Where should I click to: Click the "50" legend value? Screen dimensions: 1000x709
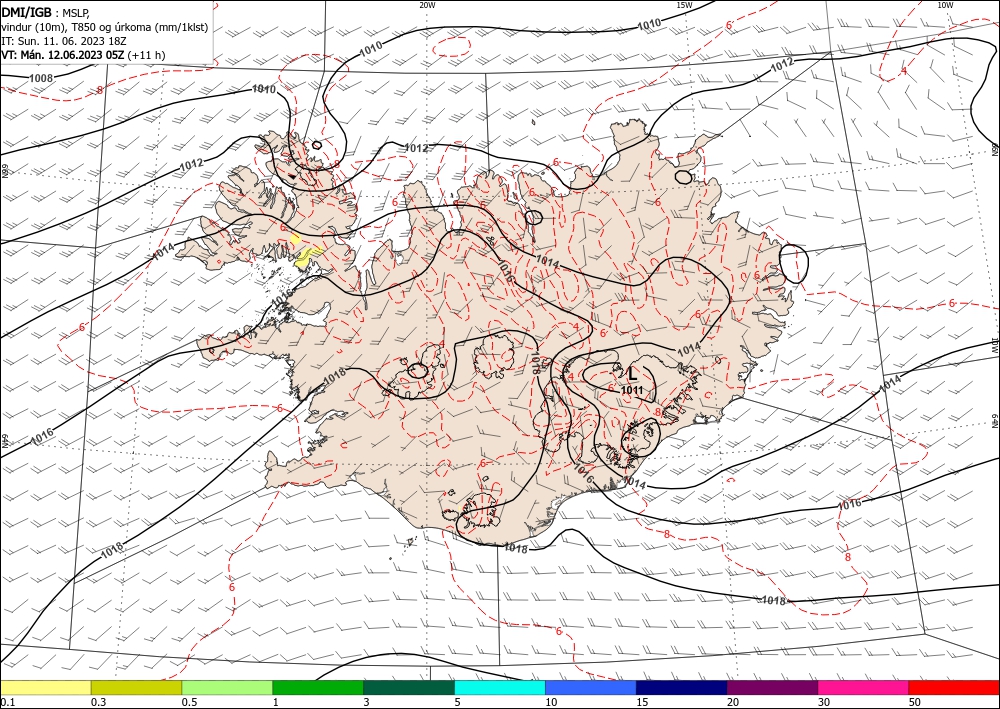(915, 702)
